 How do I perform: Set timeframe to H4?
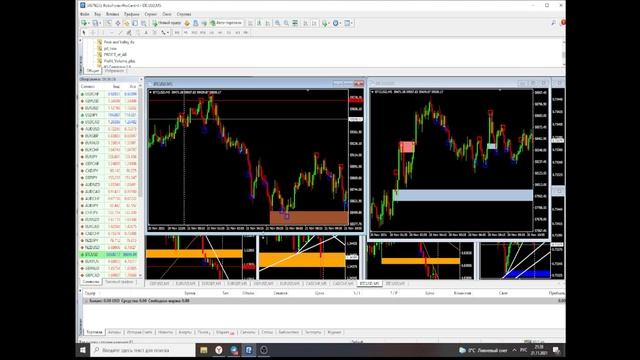[220, 33]
